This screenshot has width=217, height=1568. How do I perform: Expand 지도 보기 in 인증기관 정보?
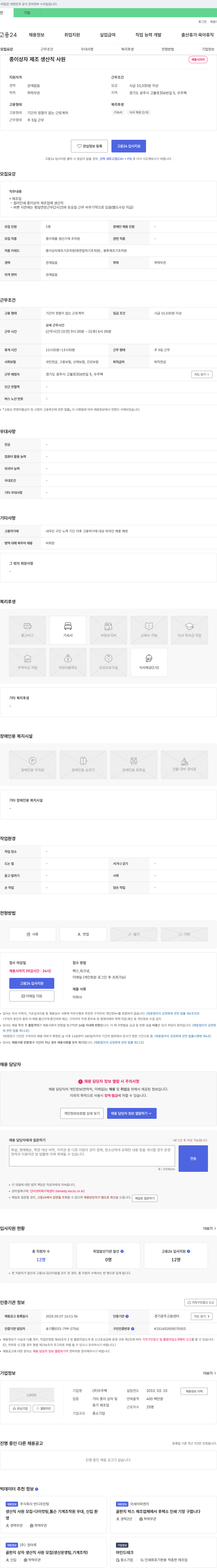[202, 1316]
